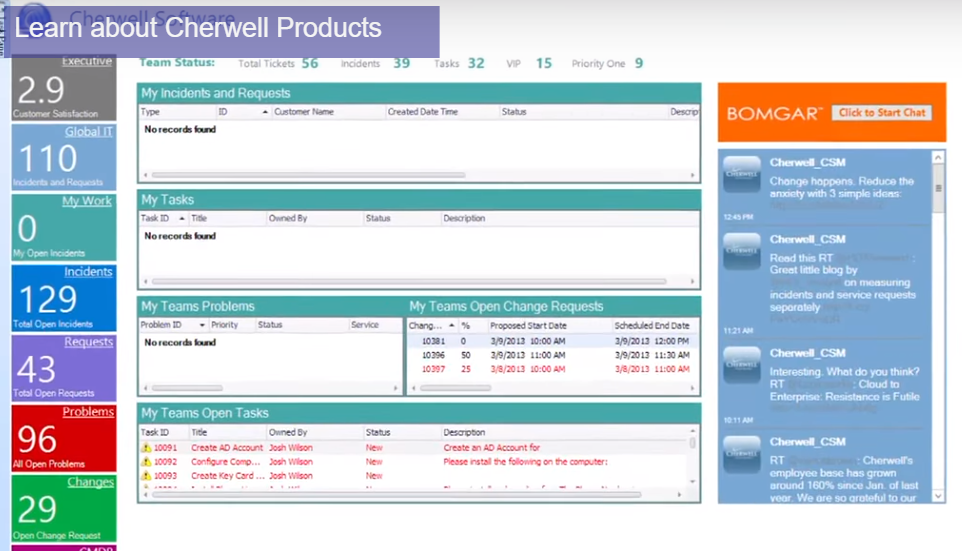Click scroll down arrow in Open Tasks grid

(x=693, y=482)
